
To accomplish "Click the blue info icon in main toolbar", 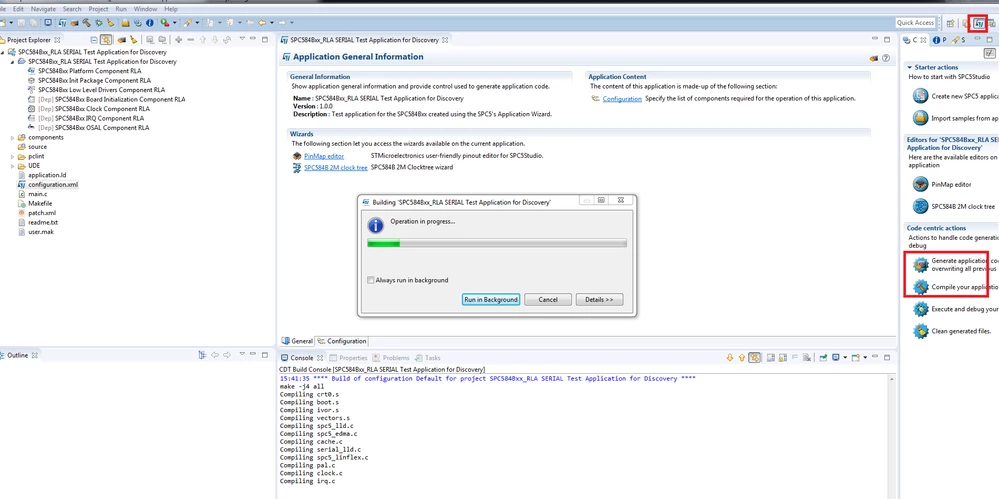I will [150, 23].
